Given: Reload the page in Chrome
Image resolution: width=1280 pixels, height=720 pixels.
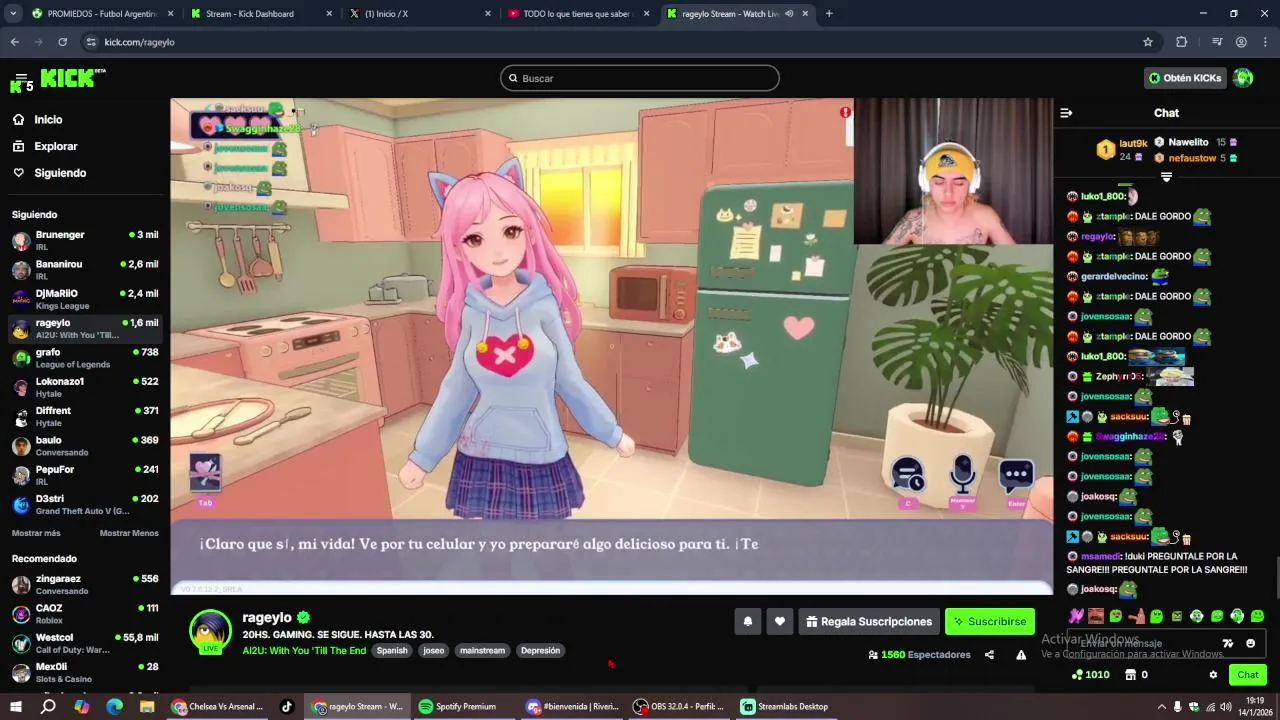Looking at the screenshot, I should (63, 42).
